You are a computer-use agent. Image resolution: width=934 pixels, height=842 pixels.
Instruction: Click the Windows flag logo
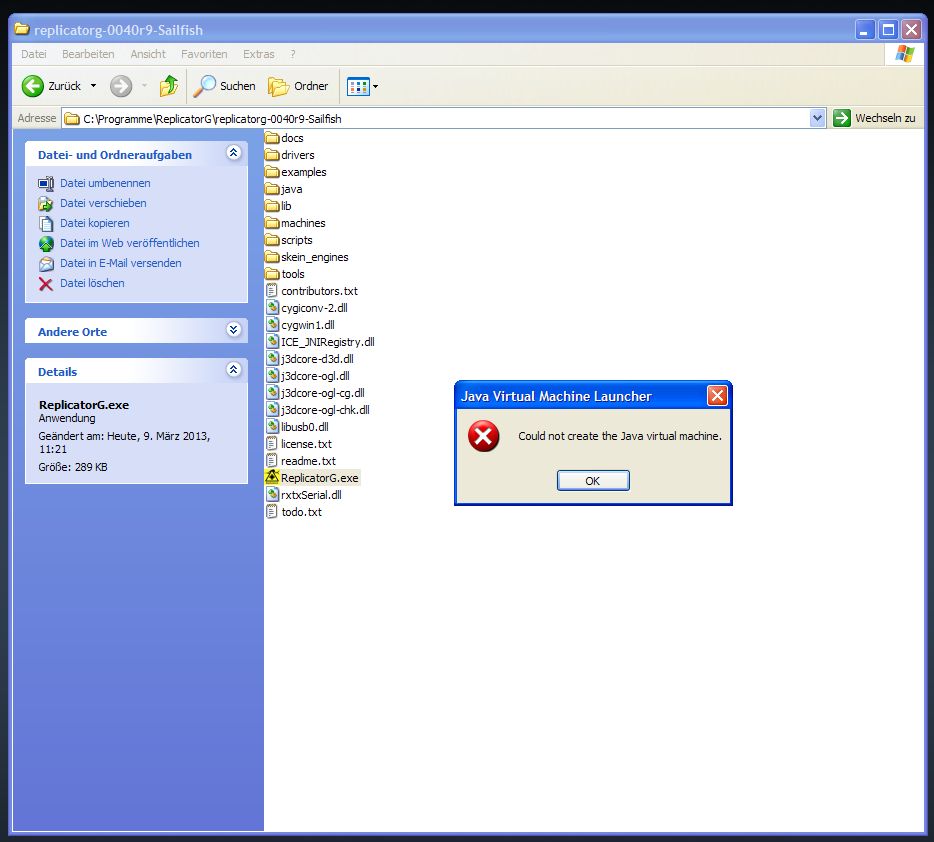click(904, 54)
